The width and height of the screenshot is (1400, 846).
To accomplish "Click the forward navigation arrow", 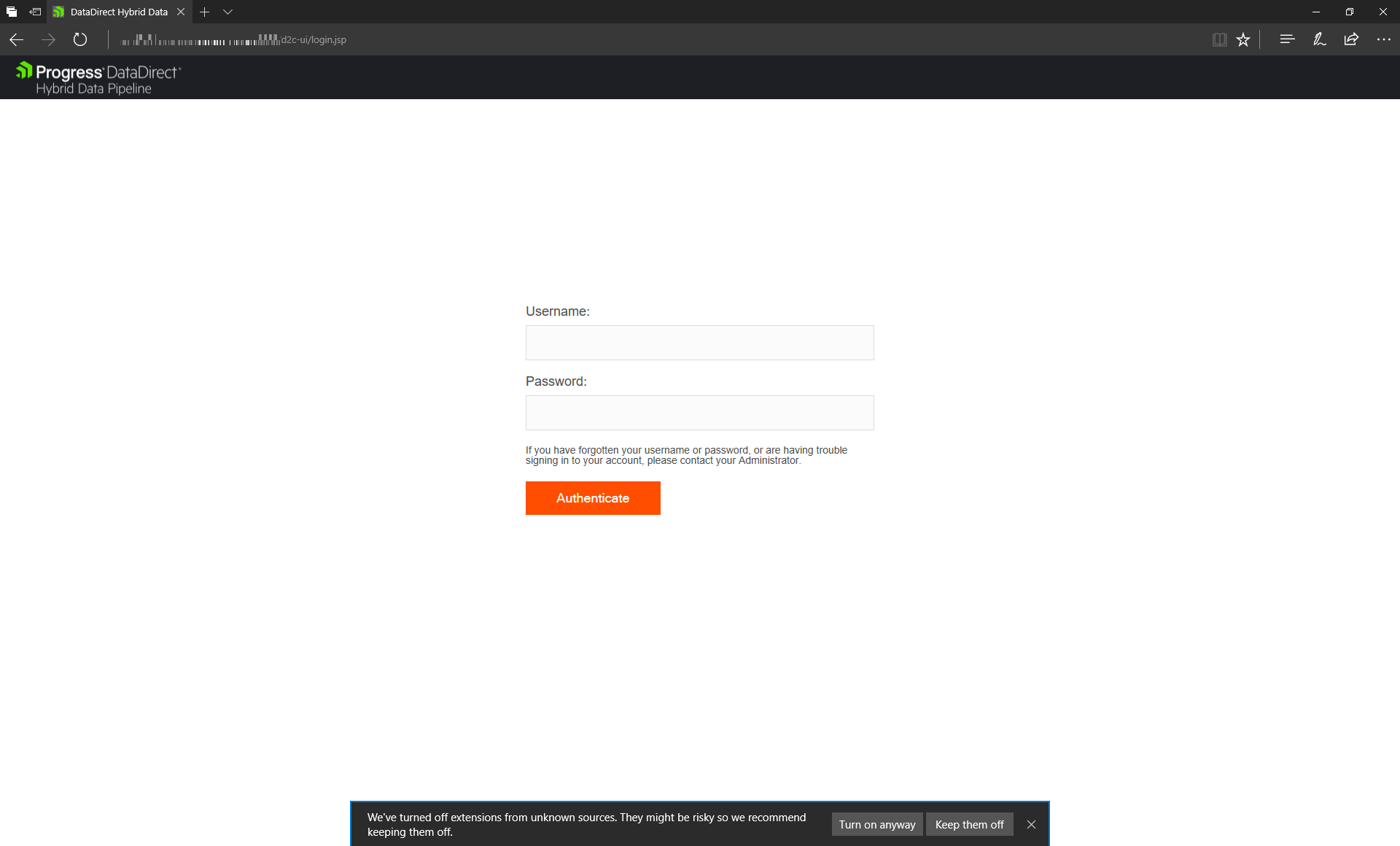I will tap(48, 40).
